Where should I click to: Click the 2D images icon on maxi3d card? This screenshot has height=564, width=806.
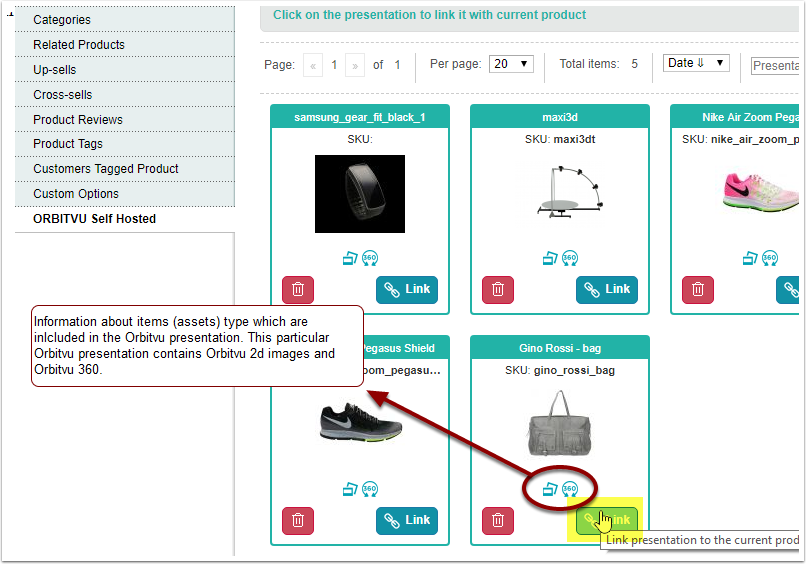coord(550,258)
